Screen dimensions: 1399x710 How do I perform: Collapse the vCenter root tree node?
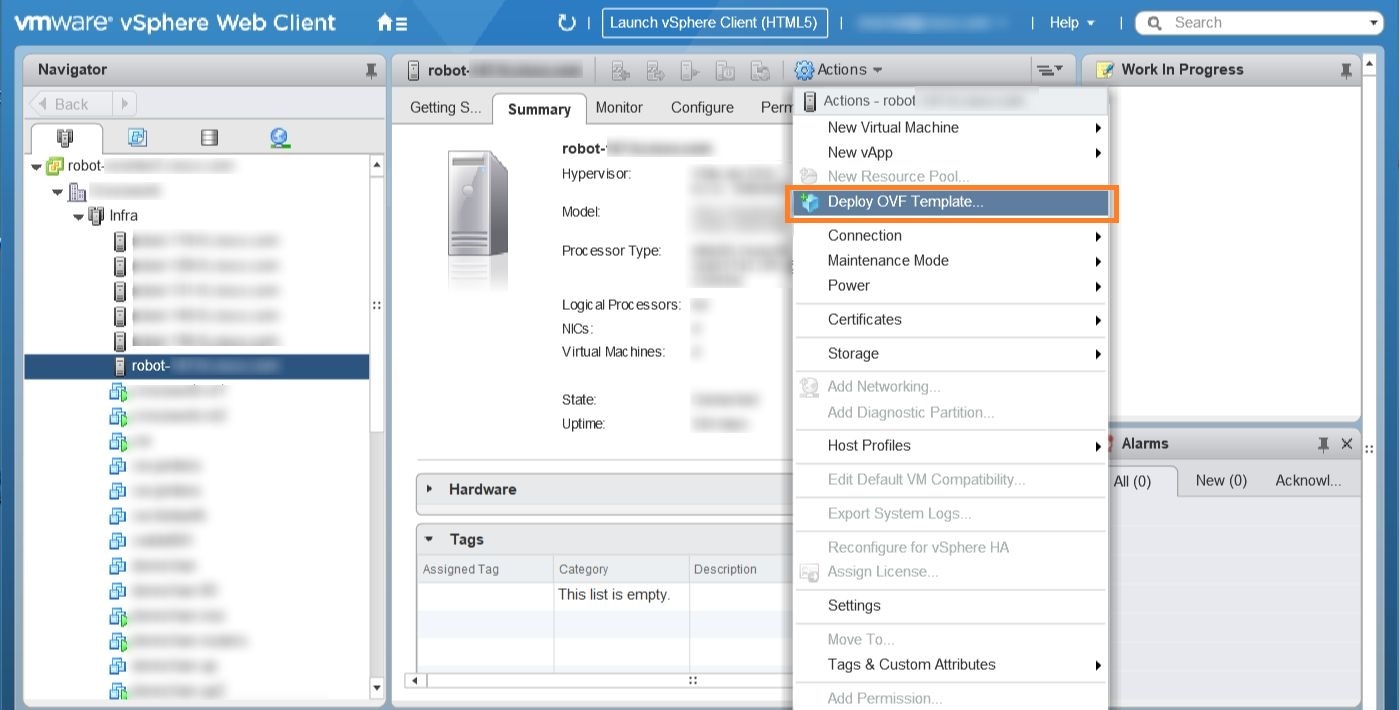pyautogui.click(x=37, y=167)
